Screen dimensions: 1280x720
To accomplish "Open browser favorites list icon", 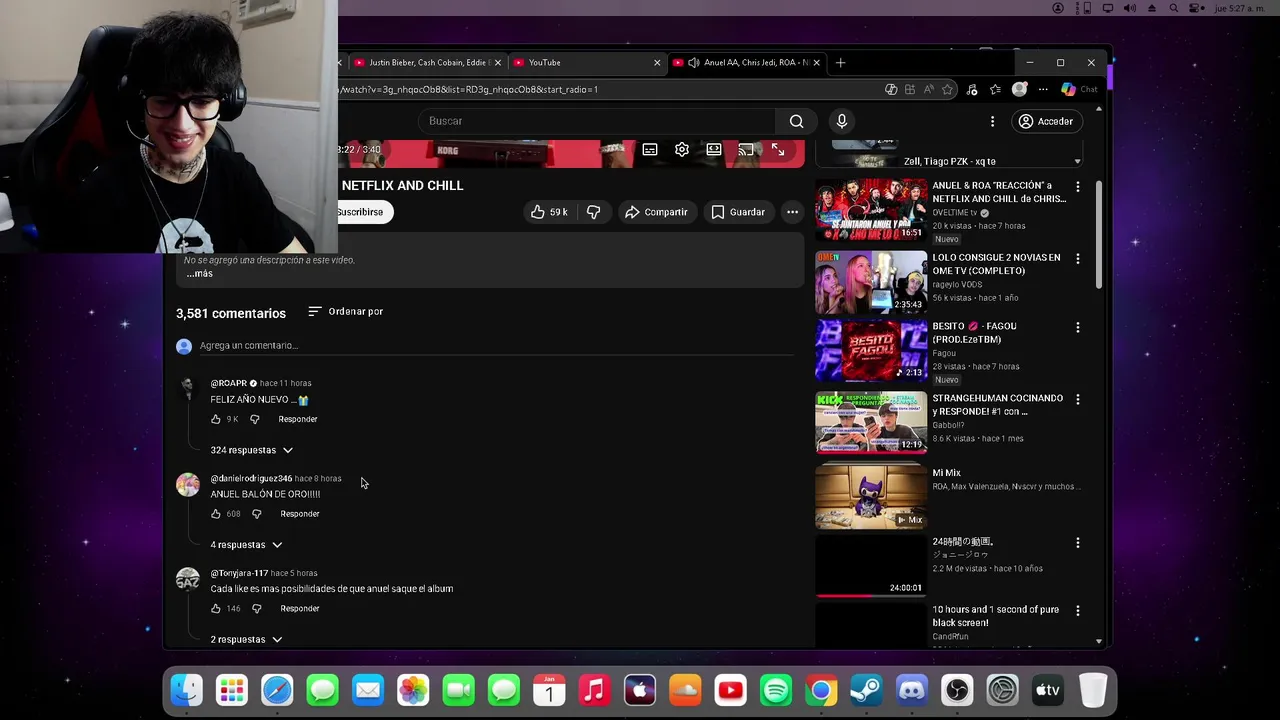I will click(x=995, y=89).
